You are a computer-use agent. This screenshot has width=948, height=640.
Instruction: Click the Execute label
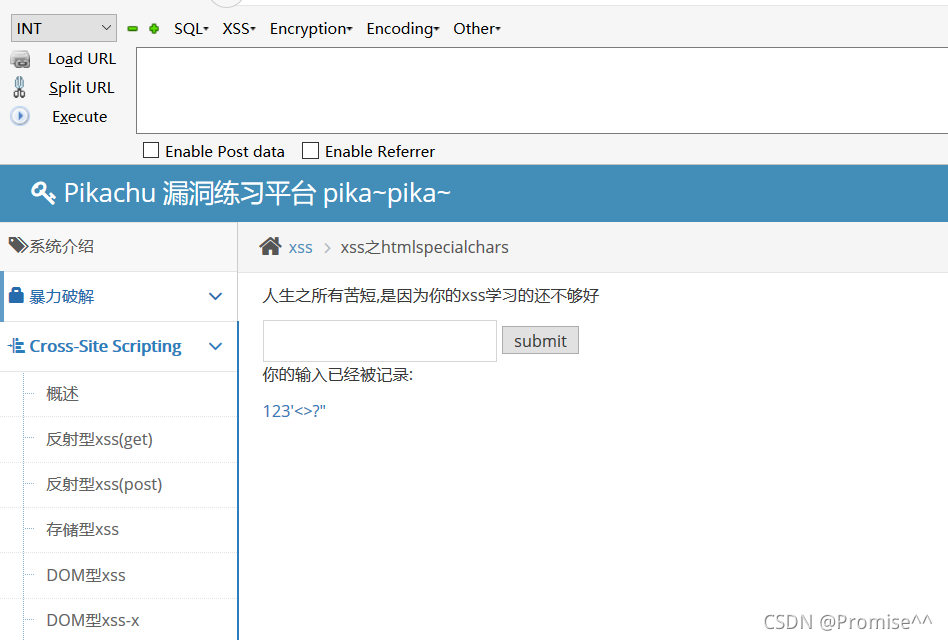coord(80,117)
